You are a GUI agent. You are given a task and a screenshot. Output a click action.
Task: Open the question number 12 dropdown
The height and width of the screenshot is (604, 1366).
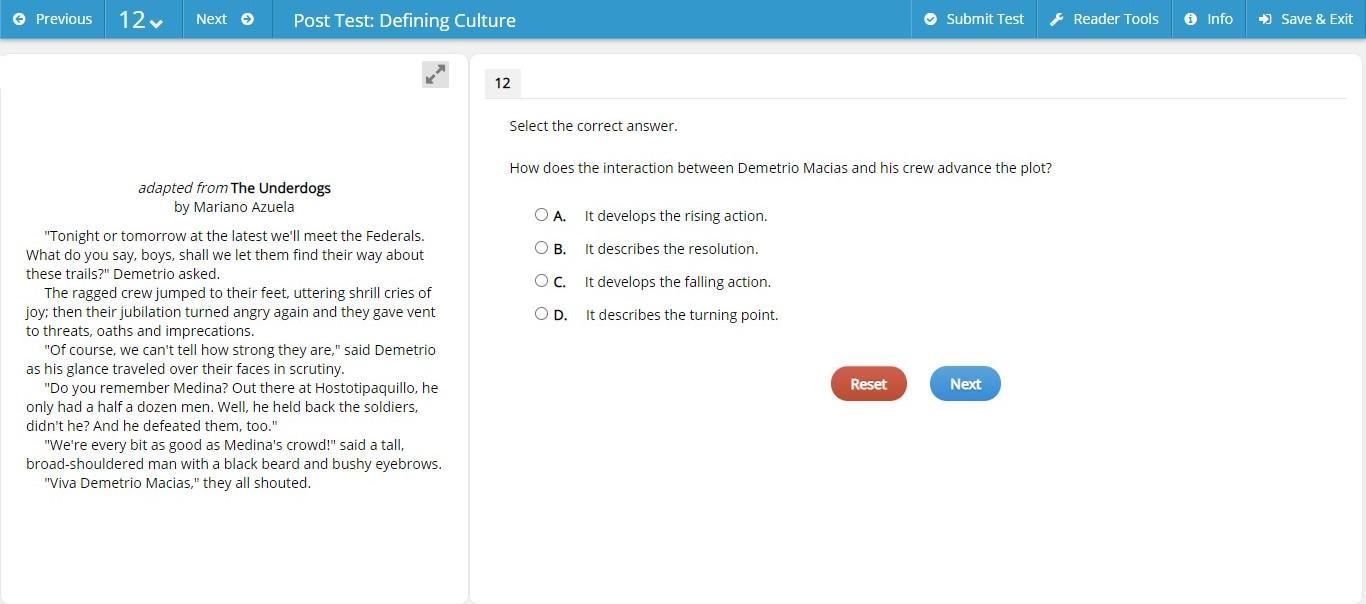[x=142, y=20]
